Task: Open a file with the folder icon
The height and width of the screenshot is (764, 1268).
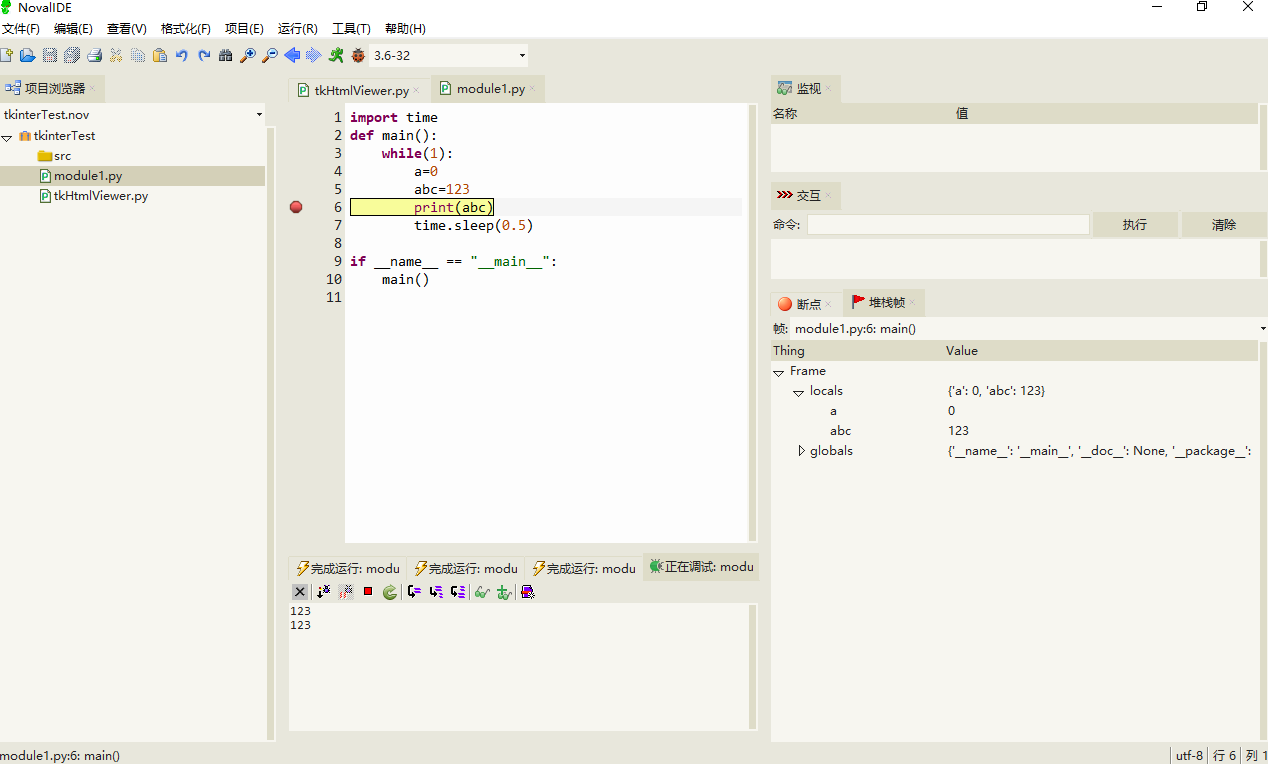Action: point(28,55)
